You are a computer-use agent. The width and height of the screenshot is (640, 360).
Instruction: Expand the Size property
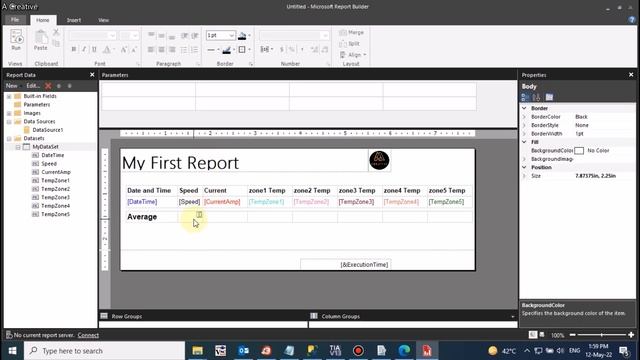(524, 176)
